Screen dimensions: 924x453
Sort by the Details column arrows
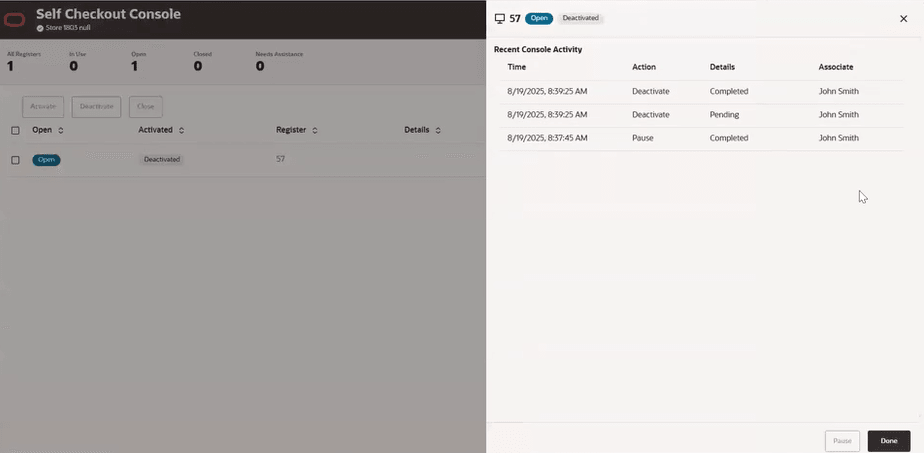pyautogui.click(x=438, y=131)
